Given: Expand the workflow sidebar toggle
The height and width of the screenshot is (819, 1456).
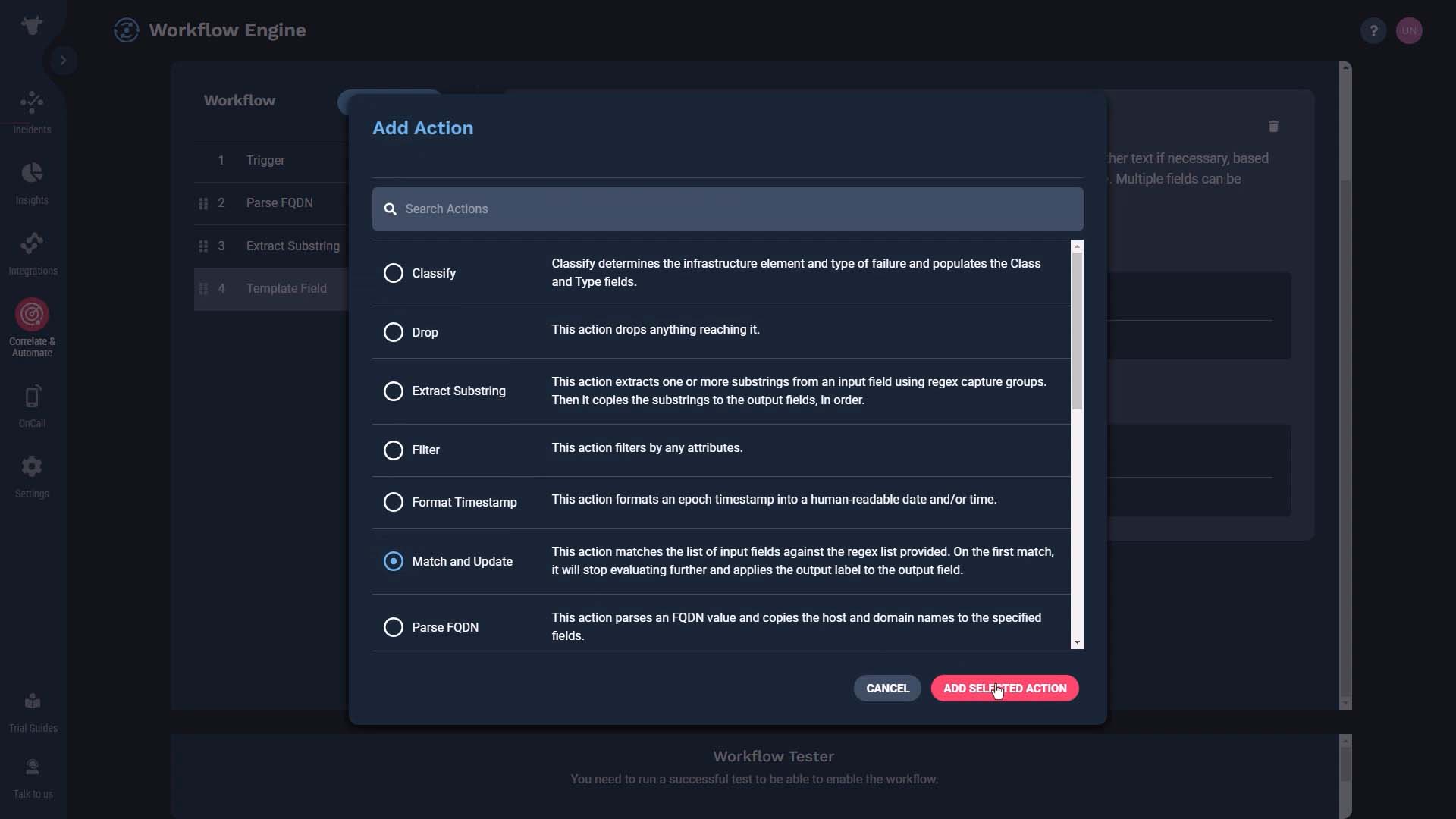Looking at the screenshot, I should [x=62, y=60].
